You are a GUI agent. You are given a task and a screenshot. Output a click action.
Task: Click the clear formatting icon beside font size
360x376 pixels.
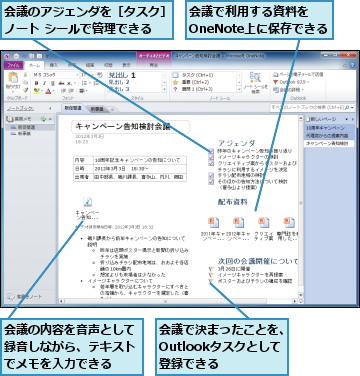(99, 75)
